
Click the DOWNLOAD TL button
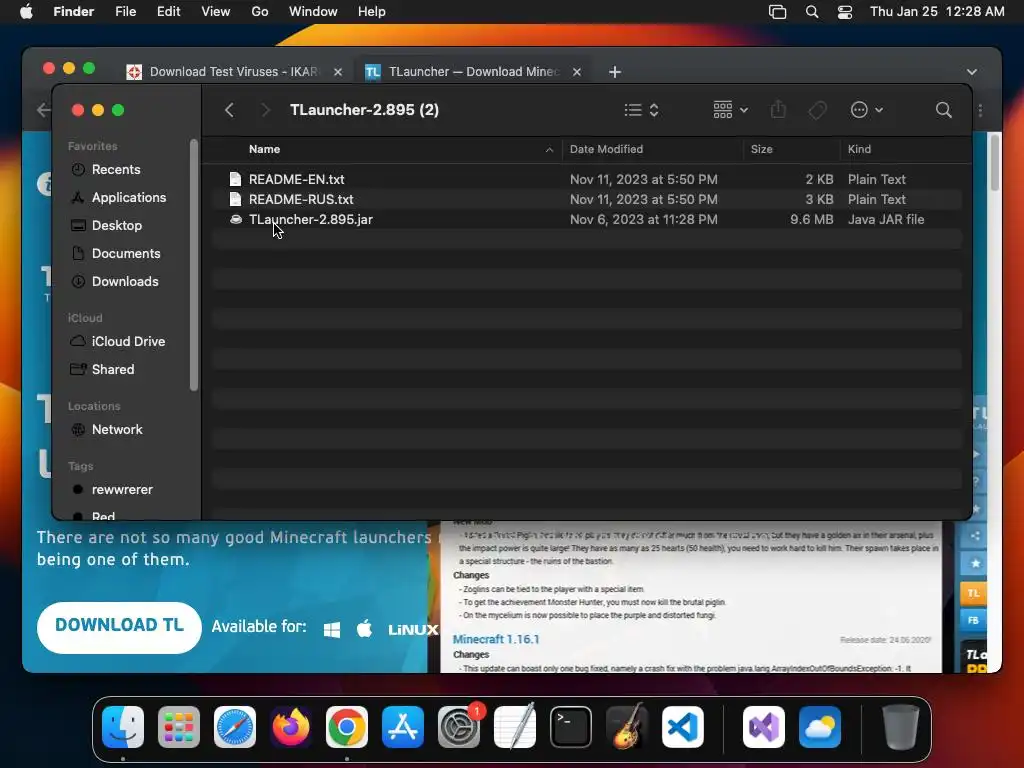(x=119, y=628)
